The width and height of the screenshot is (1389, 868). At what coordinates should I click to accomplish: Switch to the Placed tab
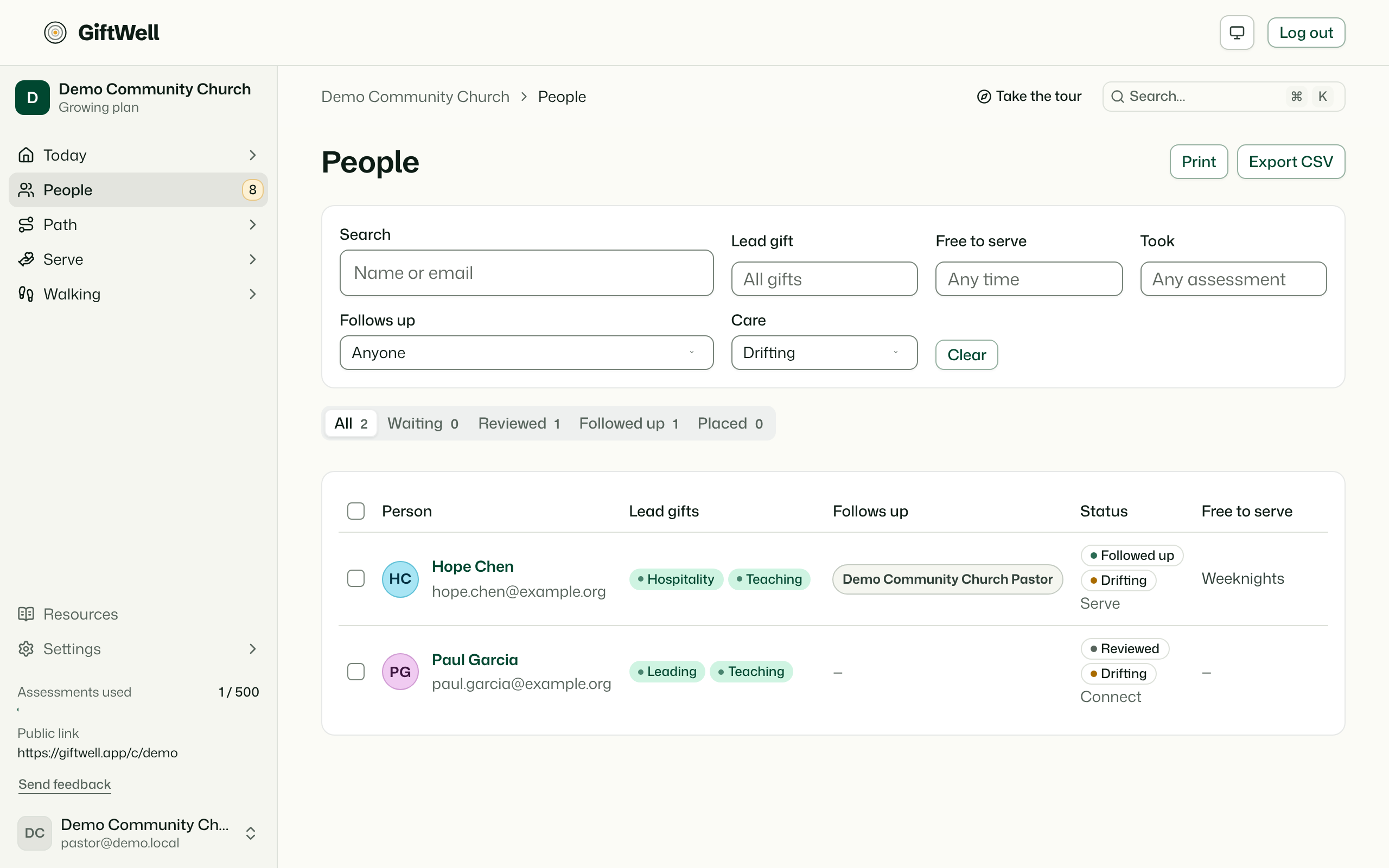click(730, 424)
